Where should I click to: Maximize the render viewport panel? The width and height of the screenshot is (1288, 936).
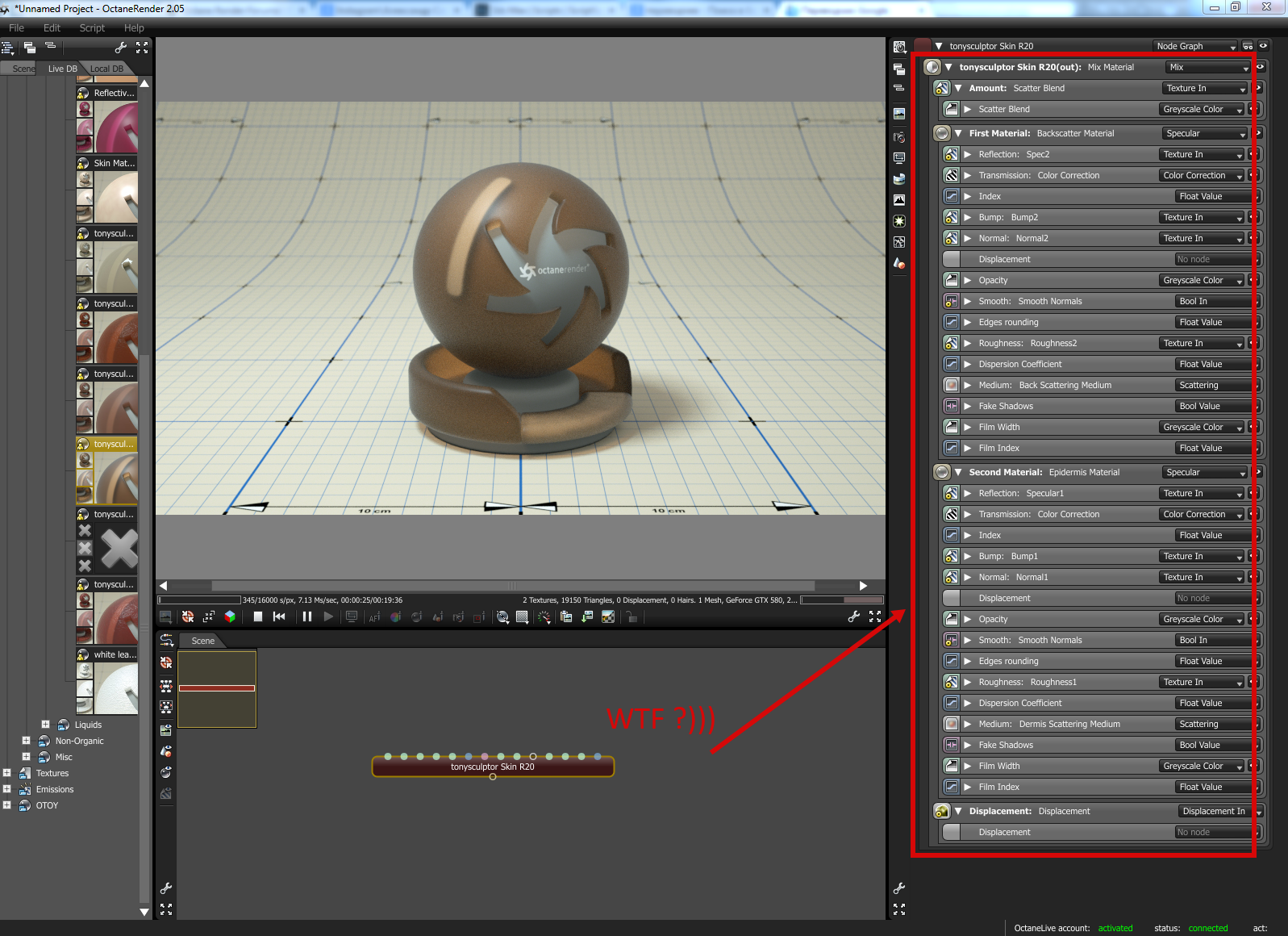click(x=875, y=616)
